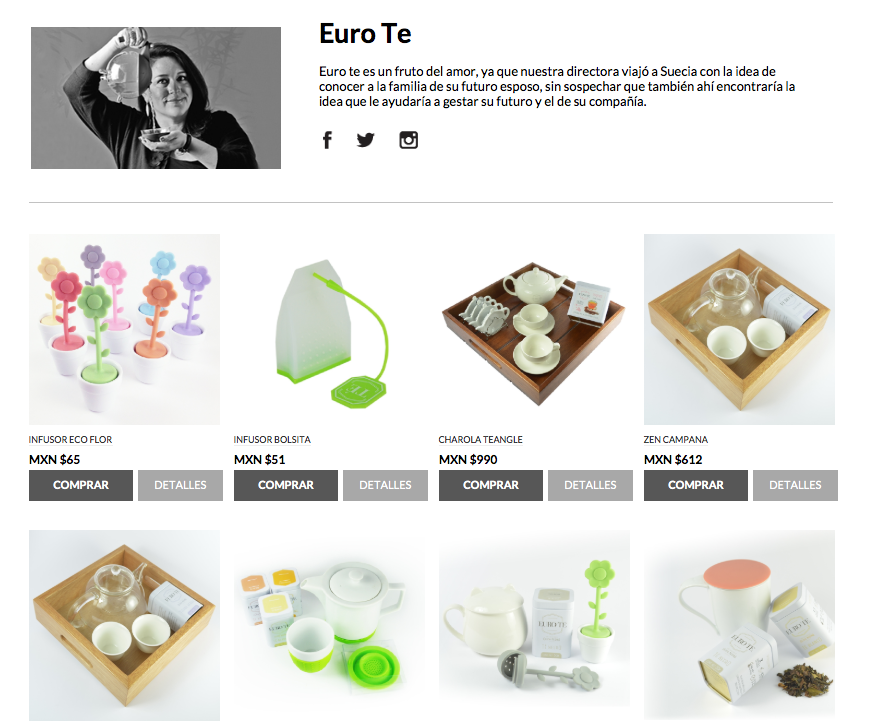This screenshot has height=725, width=886.
Task: Click DETALLES under Infusor Eco Flor
Action: pos(180,485)
